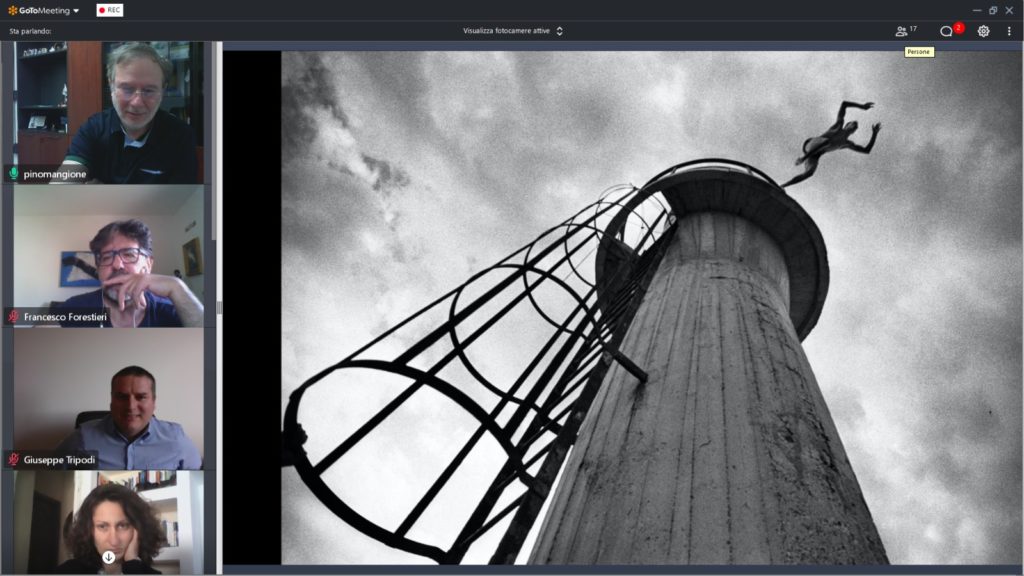Click the down arrow on the bottom video tile
This screenshot has height=576, width=1024.
pos(108,557)
